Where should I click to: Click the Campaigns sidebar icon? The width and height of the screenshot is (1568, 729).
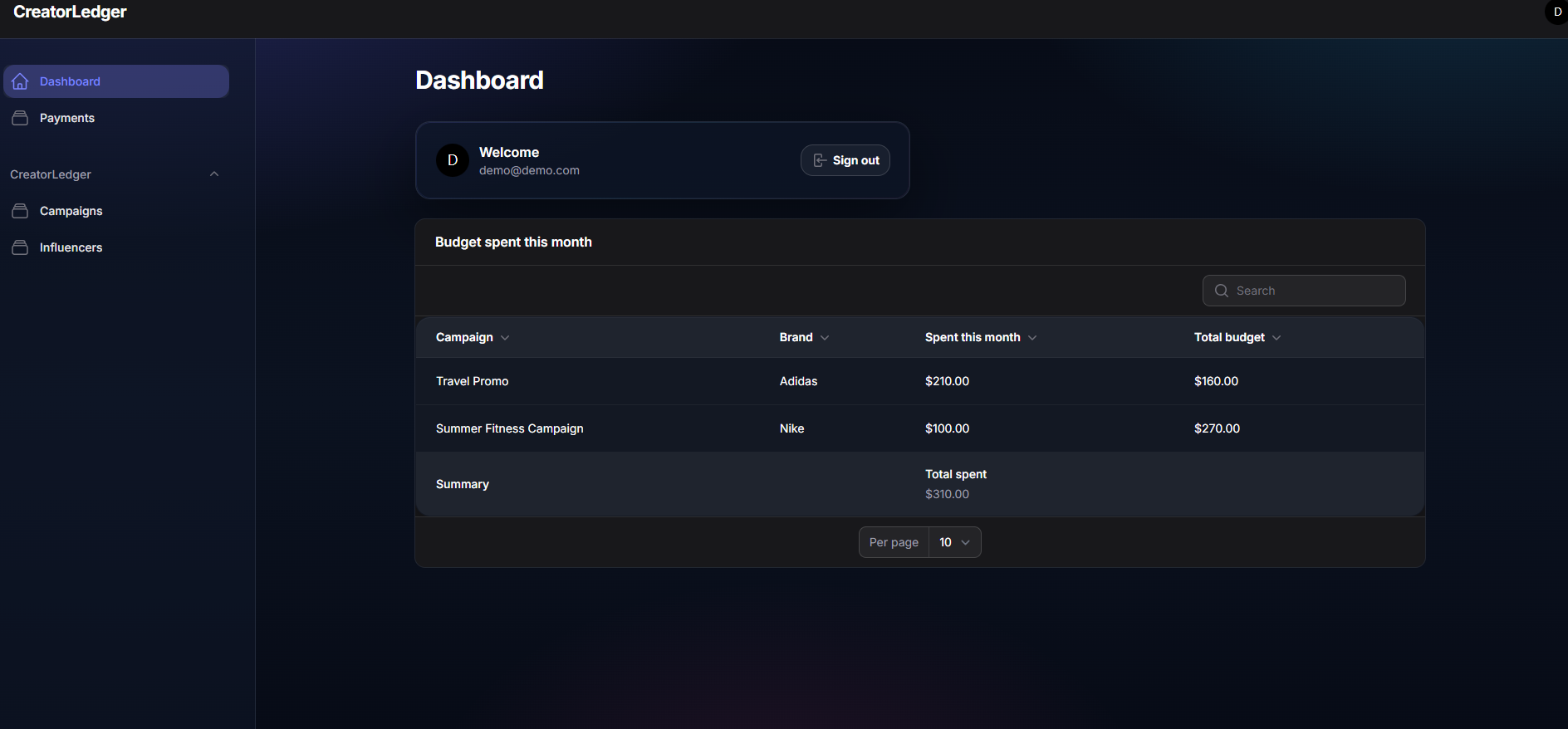pos(20,211)
